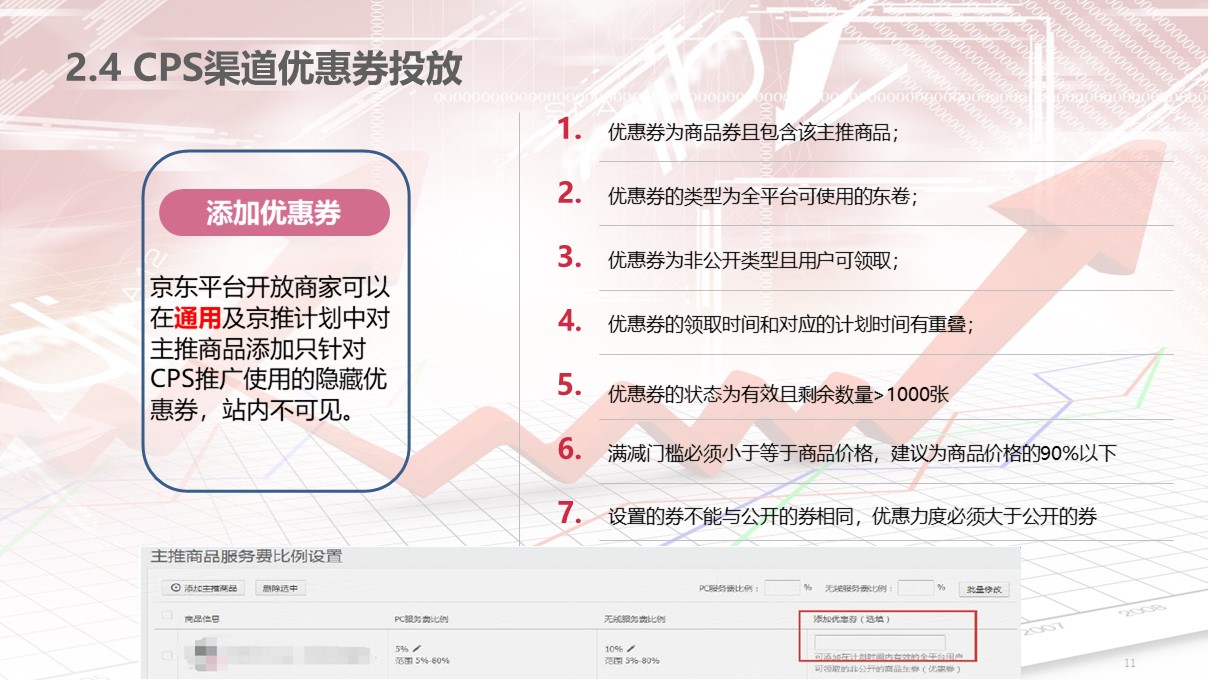
Task: Click the 批量修改 button
Action: click(984, 589)
